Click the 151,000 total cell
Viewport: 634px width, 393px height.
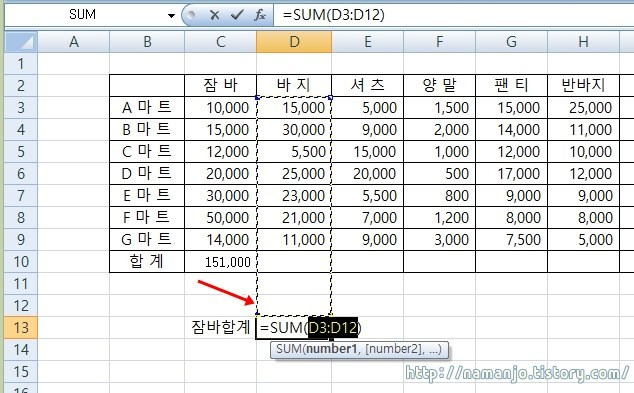[221, 262]
